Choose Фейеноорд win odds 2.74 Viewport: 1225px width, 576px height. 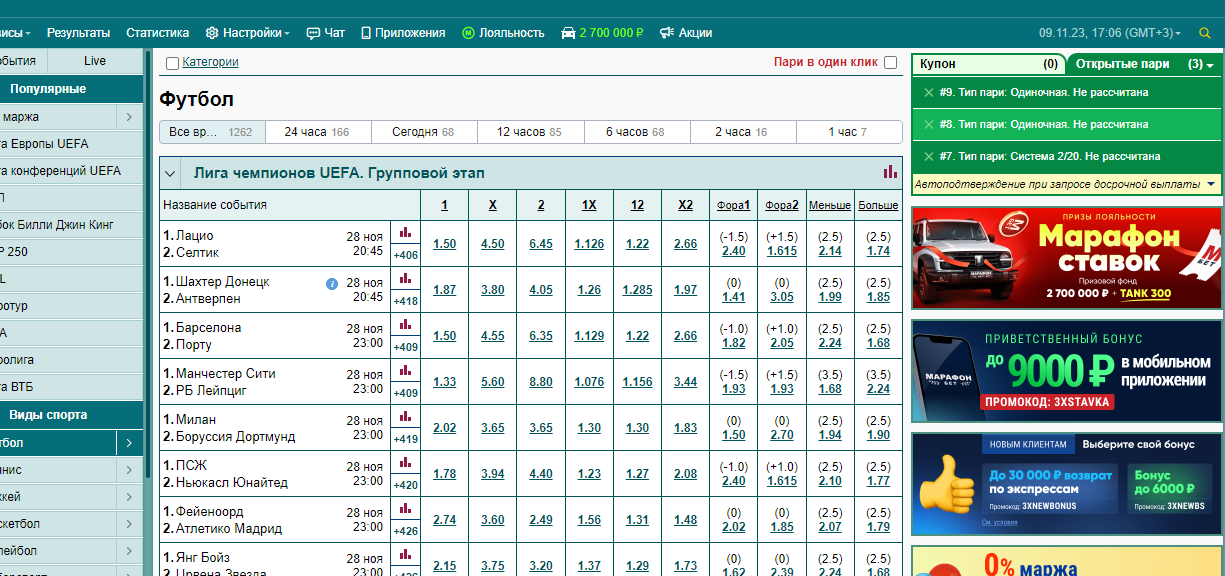(x=444, y=520)
